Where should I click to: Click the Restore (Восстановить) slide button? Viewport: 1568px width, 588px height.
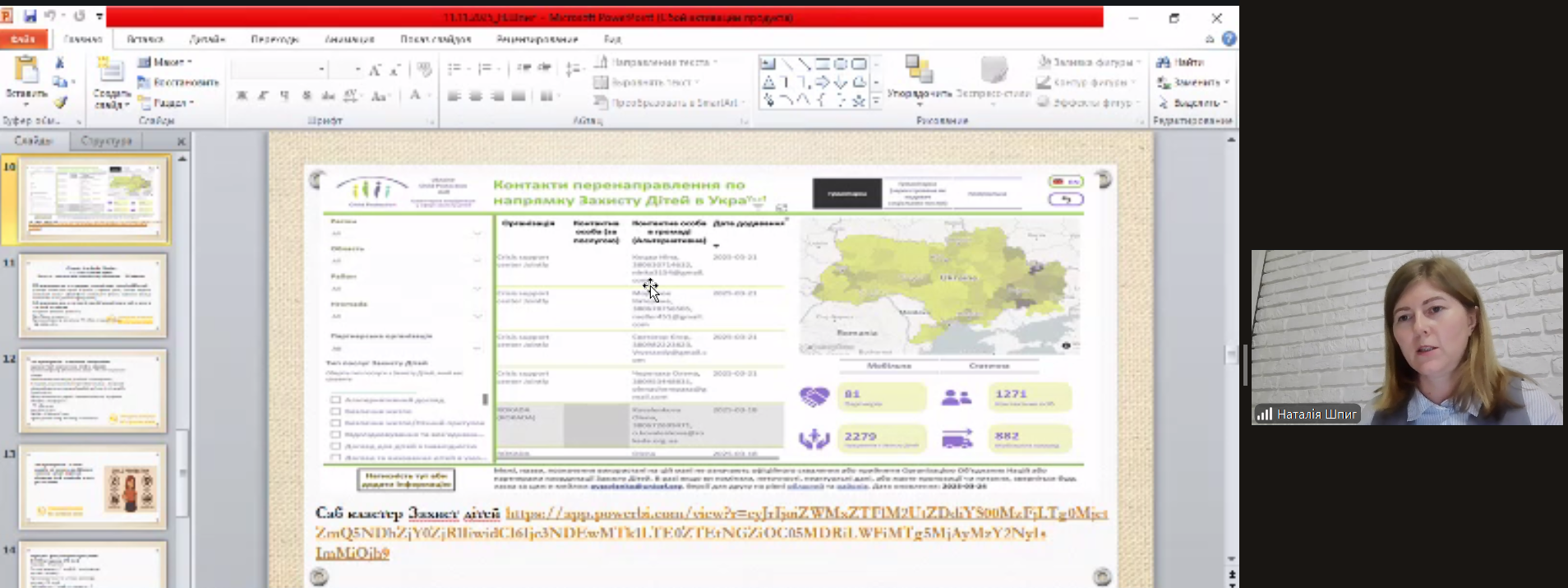(x=178, y=82)
